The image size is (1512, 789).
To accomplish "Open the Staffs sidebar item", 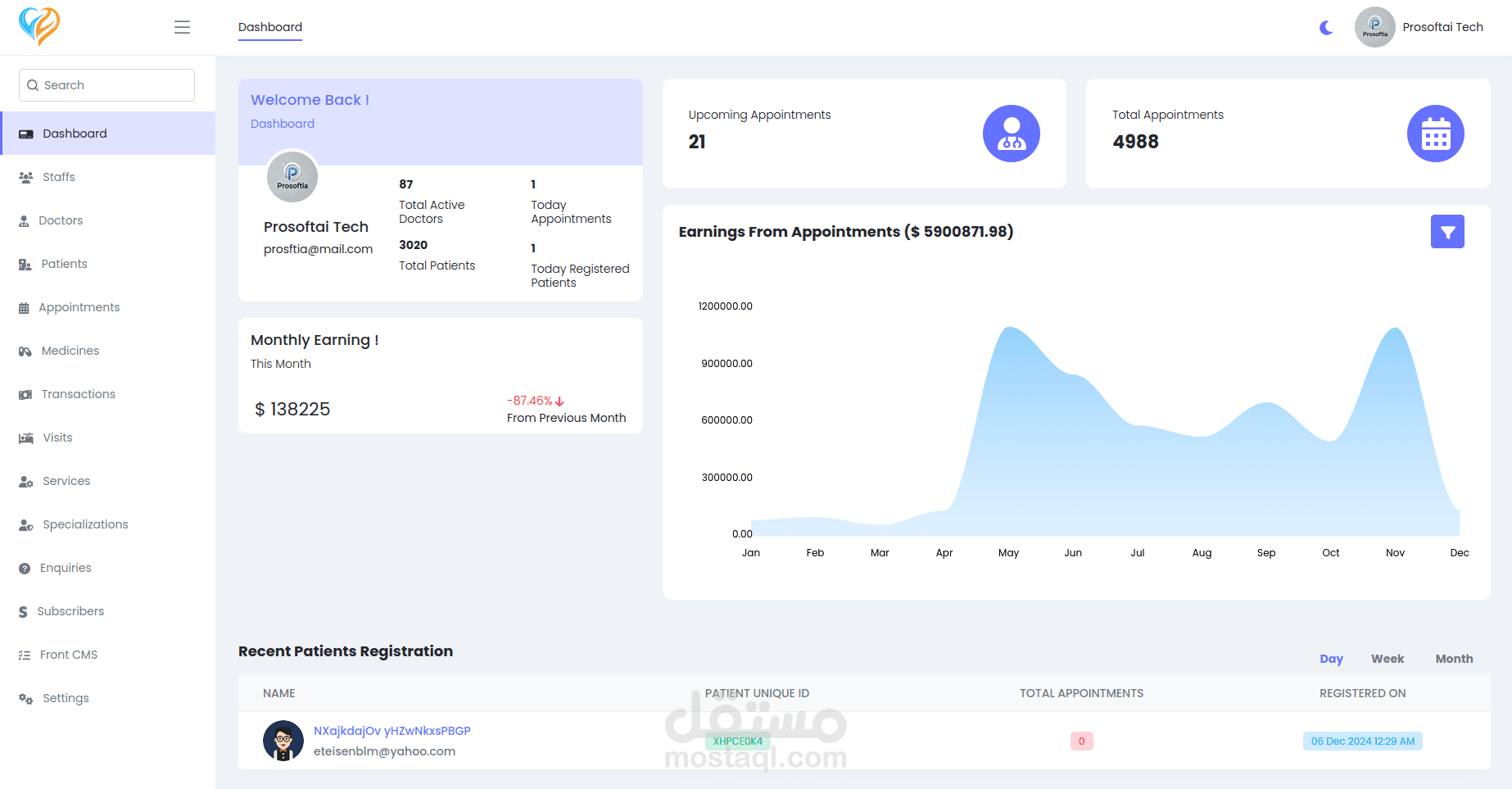I will [108, 177].
